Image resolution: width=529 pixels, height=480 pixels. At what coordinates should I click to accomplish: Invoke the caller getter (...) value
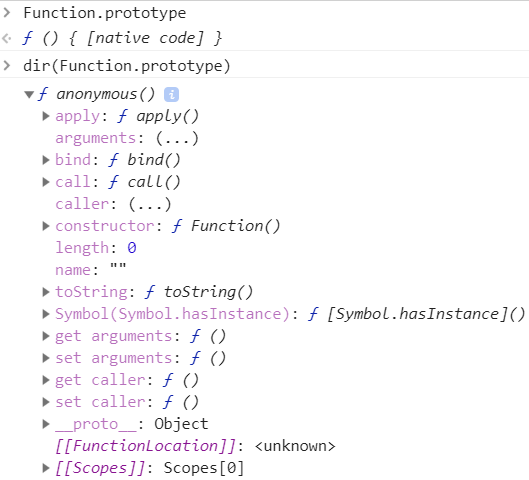[x=150, y=204]
